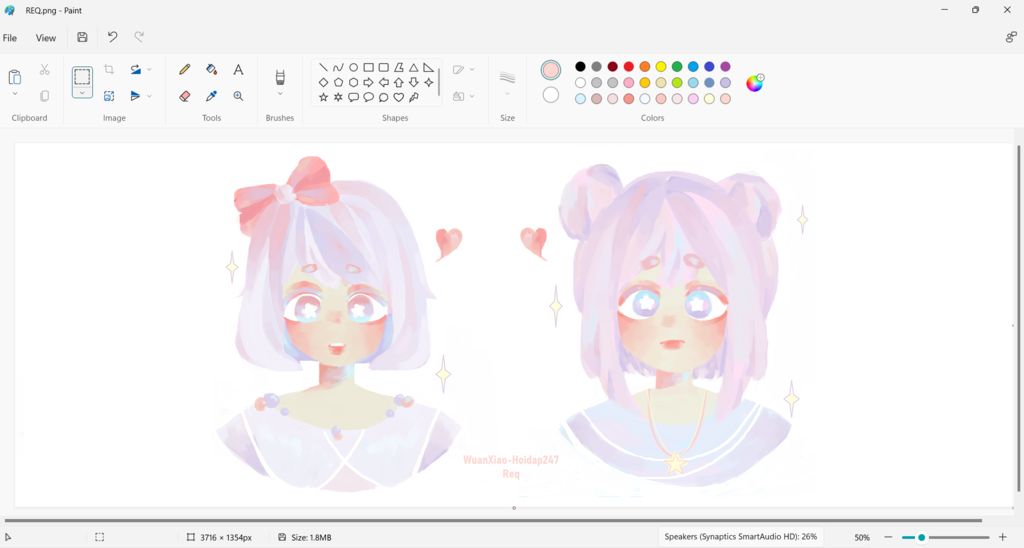Image resolution: width=1024 pixels, height=548 pixels.
Task: Pick the yellow color swatch
Action: click(x=661, y=67)
